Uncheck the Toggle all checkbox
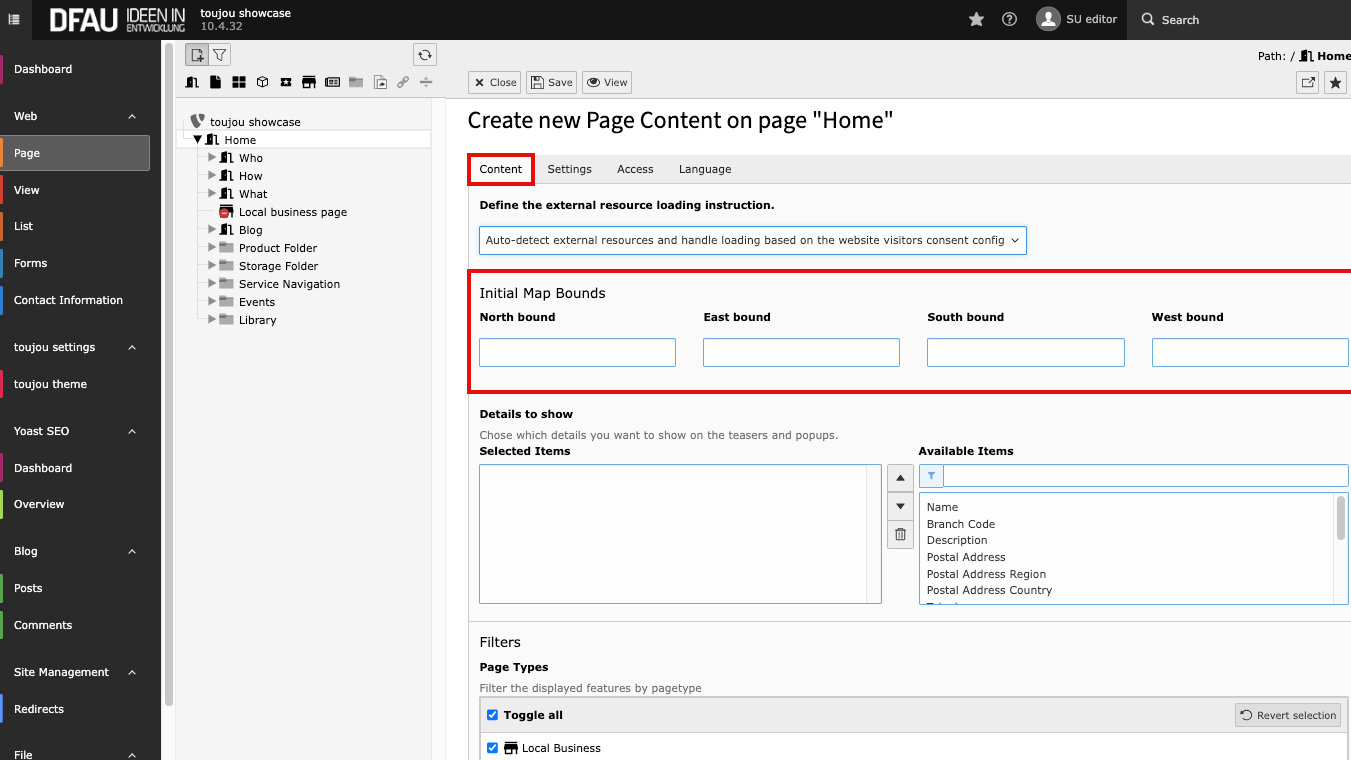Viewport: 1351px width, 760px height. point(492,715)
